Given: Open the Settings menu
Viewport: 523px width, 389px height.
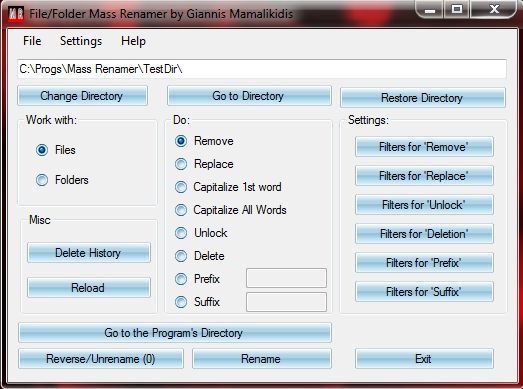Looking at the screenshot, I should pyautogui.click(x=81, y=41).
